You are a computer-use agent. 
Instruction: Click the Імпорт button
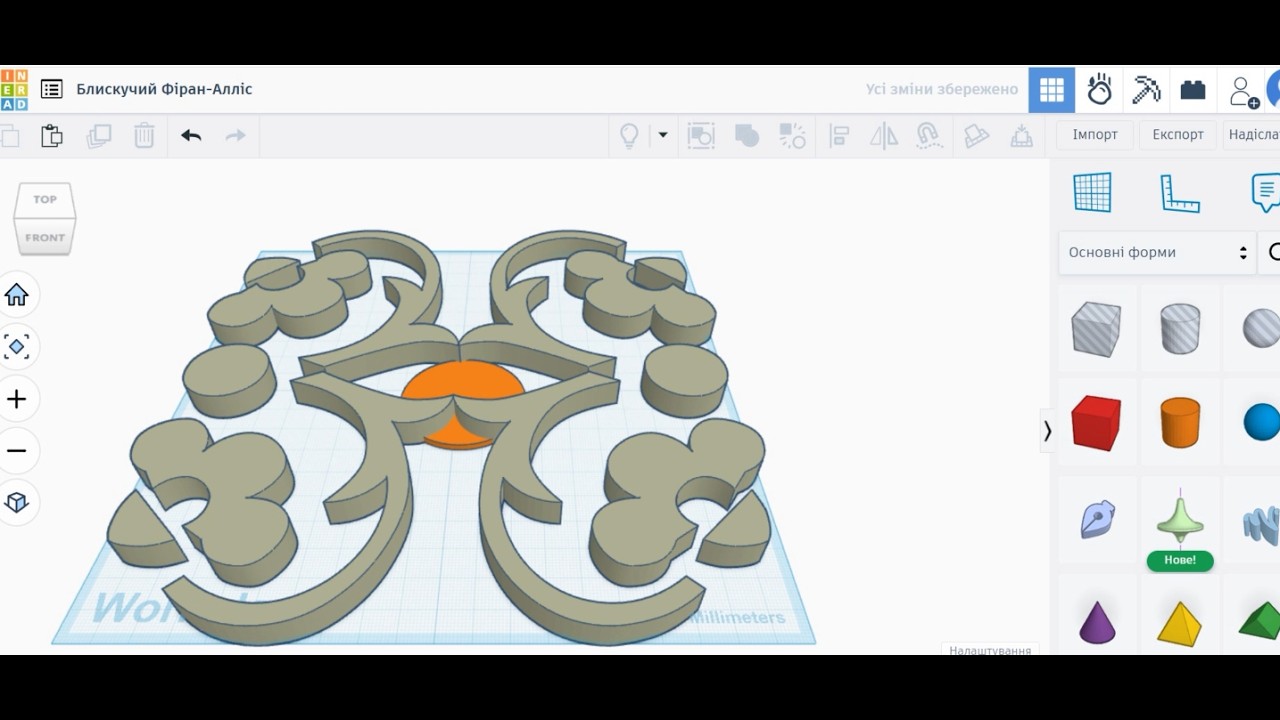pyautogui.click(x=1095, y=134)
